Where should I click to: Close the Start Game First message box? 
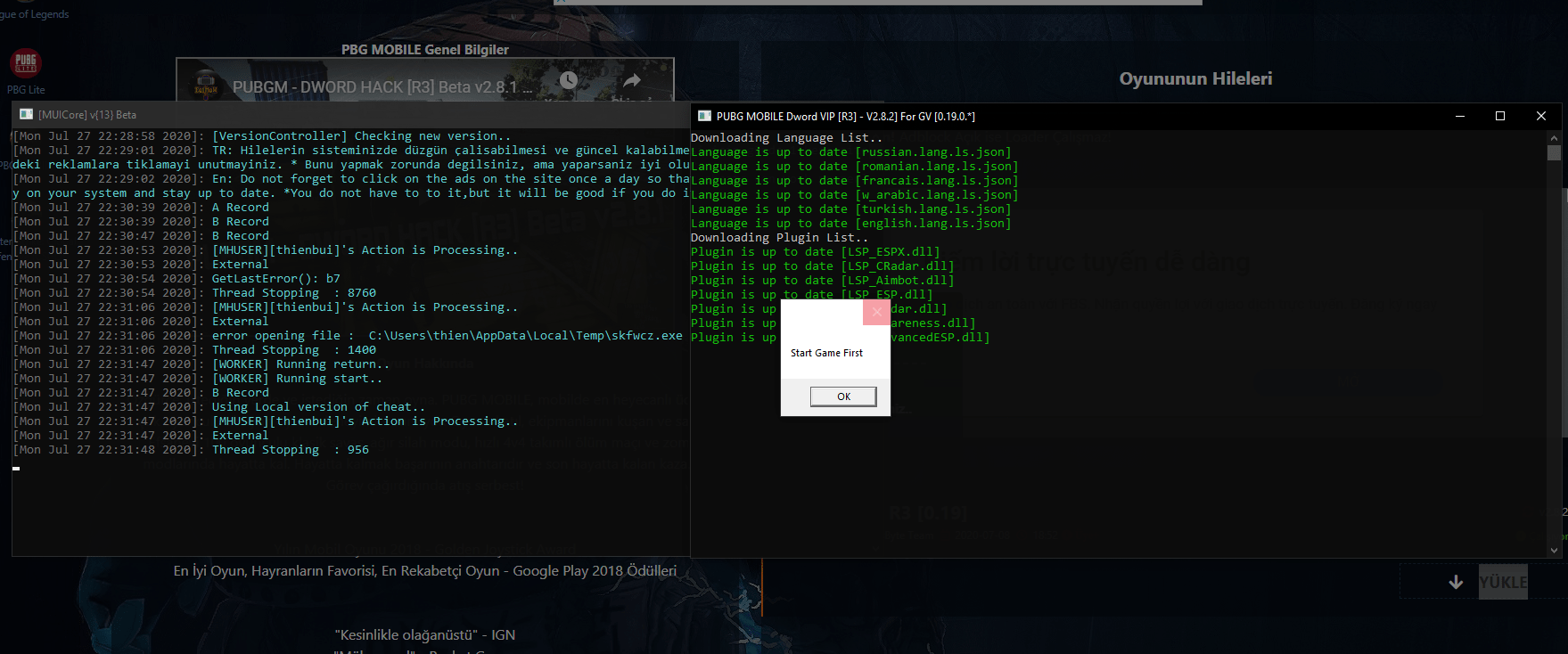(x=876, y=312)
